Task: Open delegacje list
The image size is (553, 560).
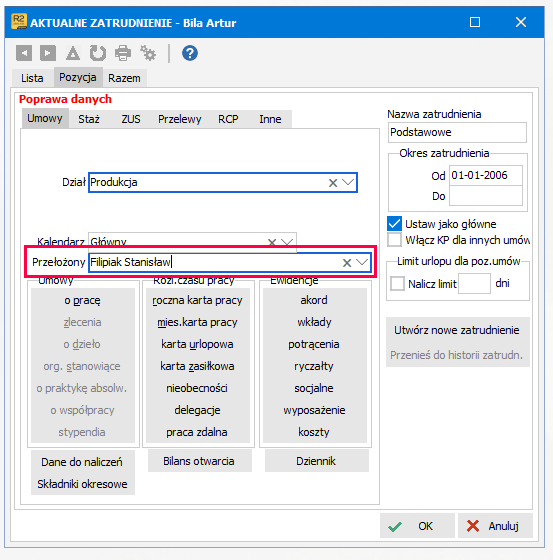Action: click(x=197, y=410)
